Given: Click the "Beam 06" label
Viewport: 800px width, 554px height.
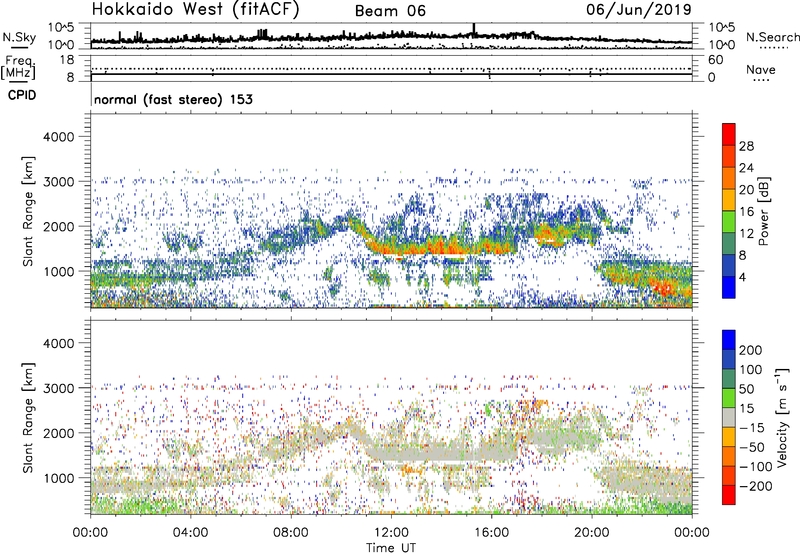Looking at the screenshot, I should (390, 11).
